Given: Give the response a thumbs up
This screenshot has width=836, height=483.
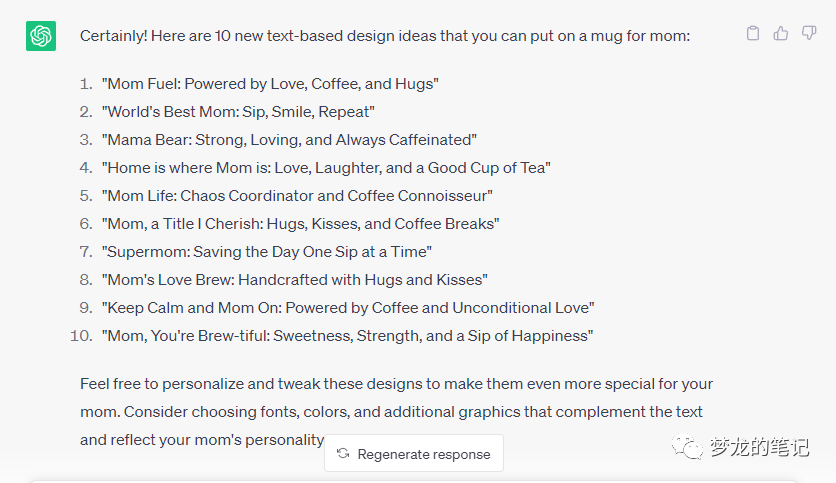Looking at the screenshot, I should [781, 34].
